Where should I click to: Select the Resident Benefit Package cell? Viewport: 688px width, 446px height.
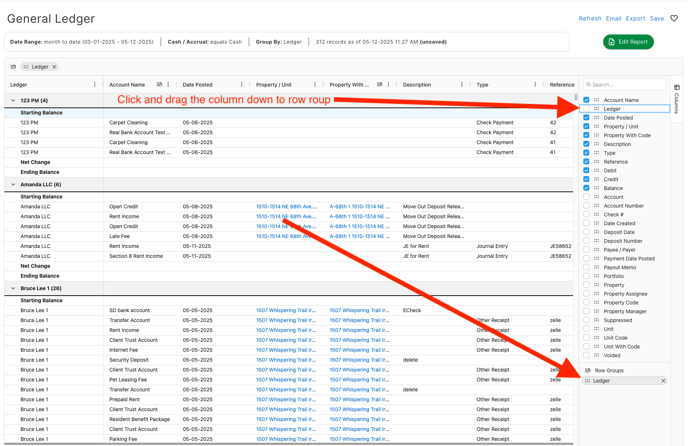[140, 419]
